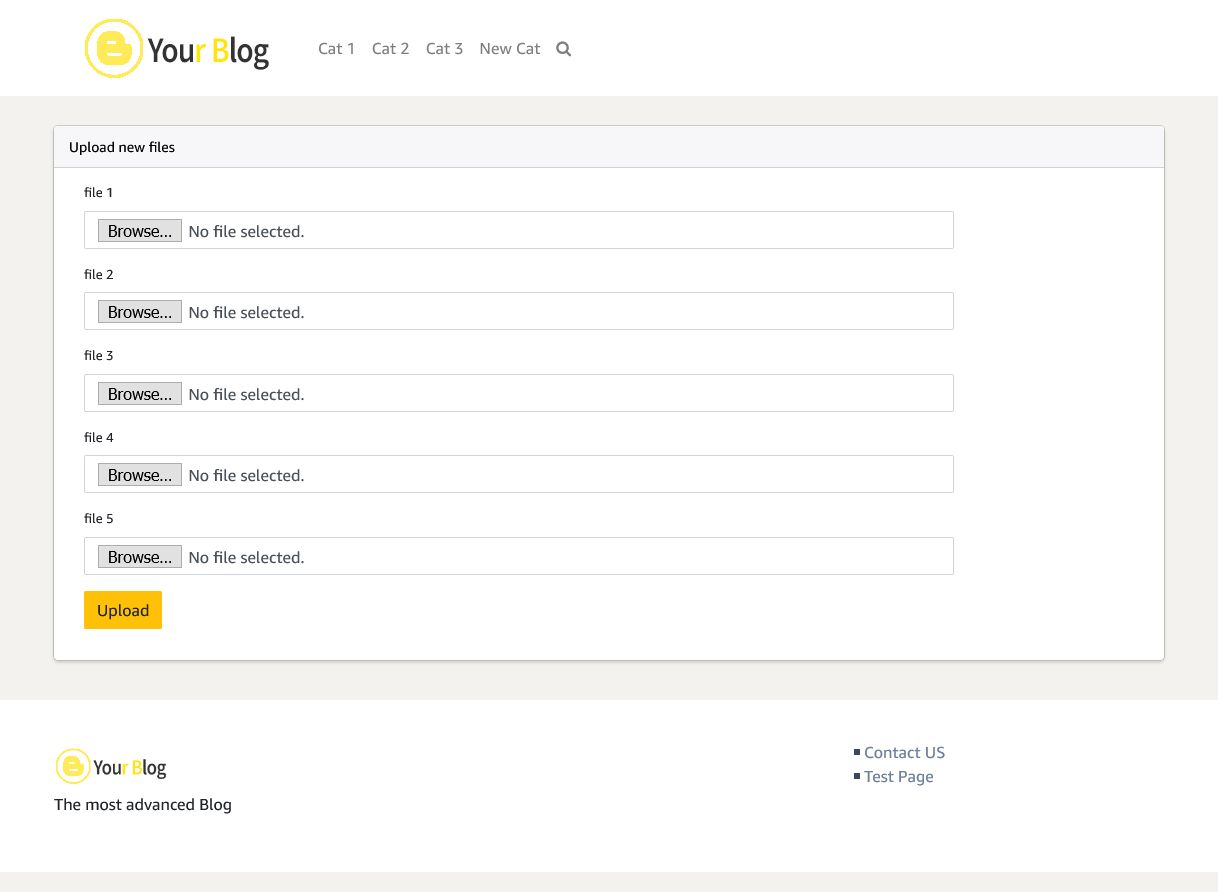Click 'No file selected.' in file 5 field
This screenshot has width=1218, height=892.
(246, 557)
